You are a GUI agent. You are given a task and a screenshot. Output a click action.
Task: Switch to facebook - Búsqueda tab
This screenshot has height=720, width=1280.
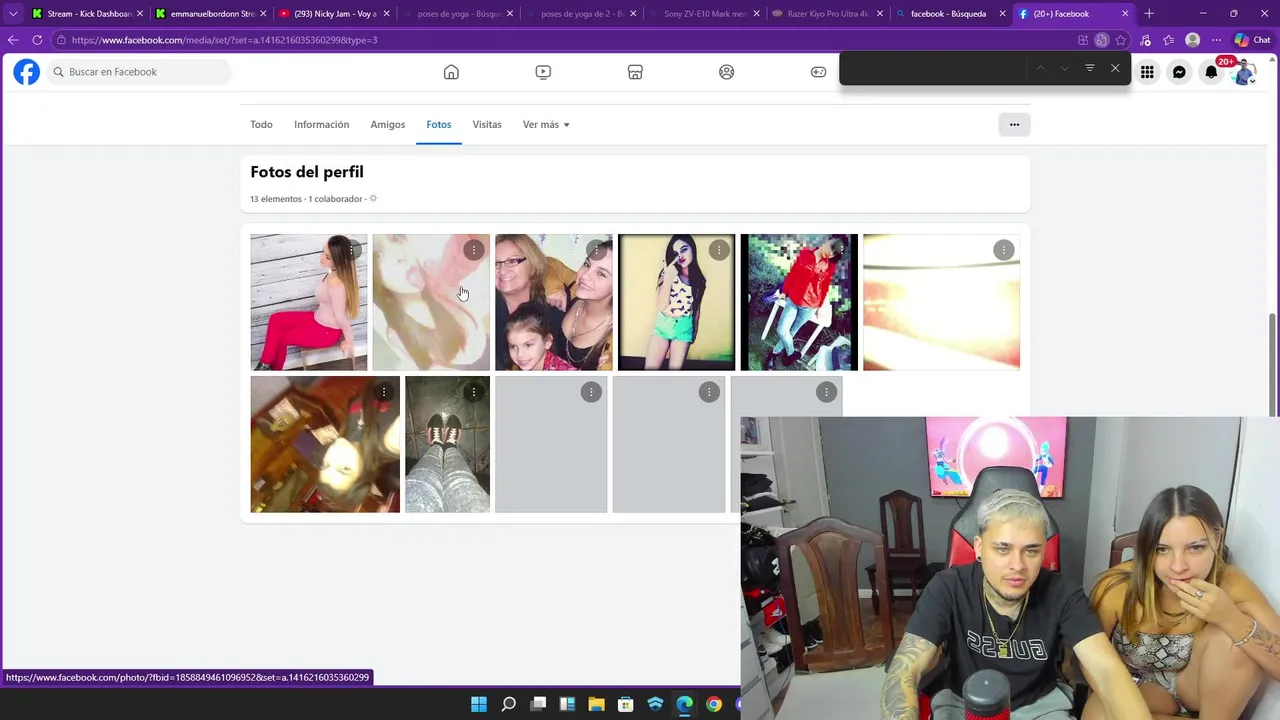click(x=949, y=14)
